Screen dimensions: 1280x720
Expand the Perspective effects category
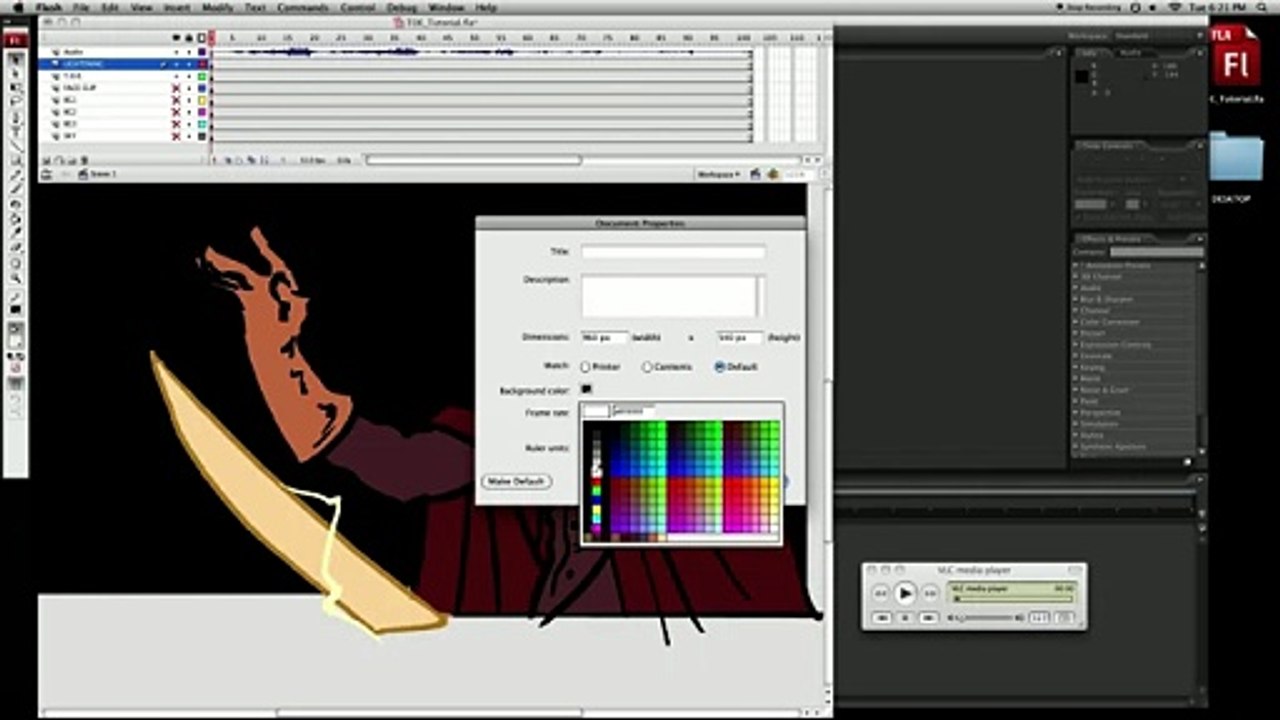(1076, 412)
